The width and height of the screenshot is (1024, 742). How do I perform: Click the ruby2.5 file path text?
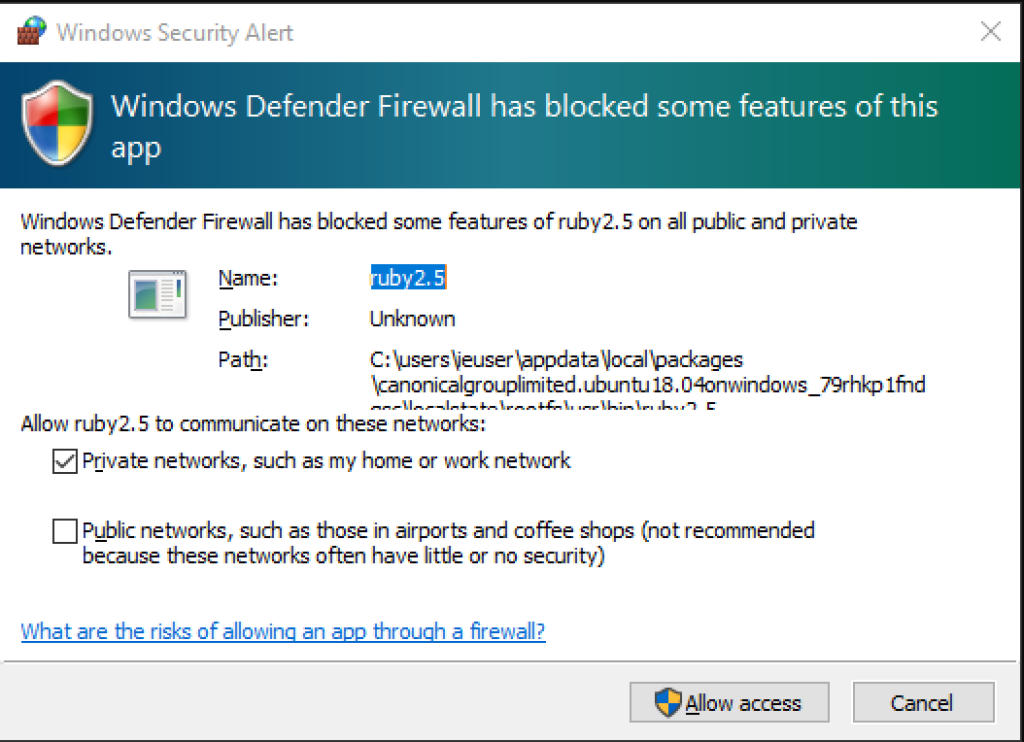pos(647,384)
